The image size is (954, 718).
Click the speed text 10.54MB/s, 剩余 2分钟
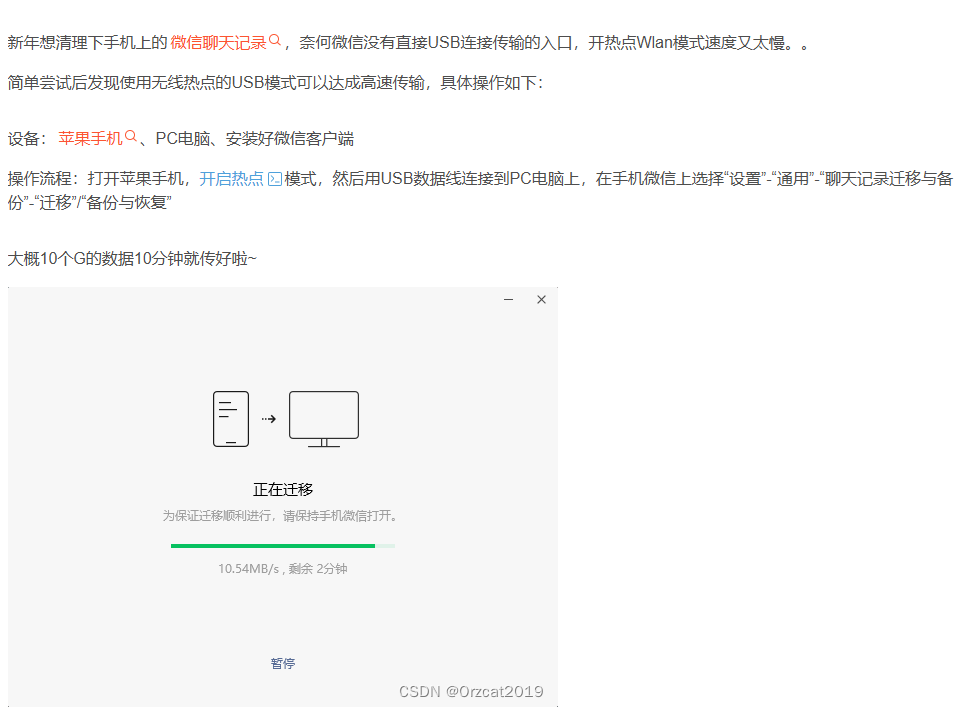283,569
